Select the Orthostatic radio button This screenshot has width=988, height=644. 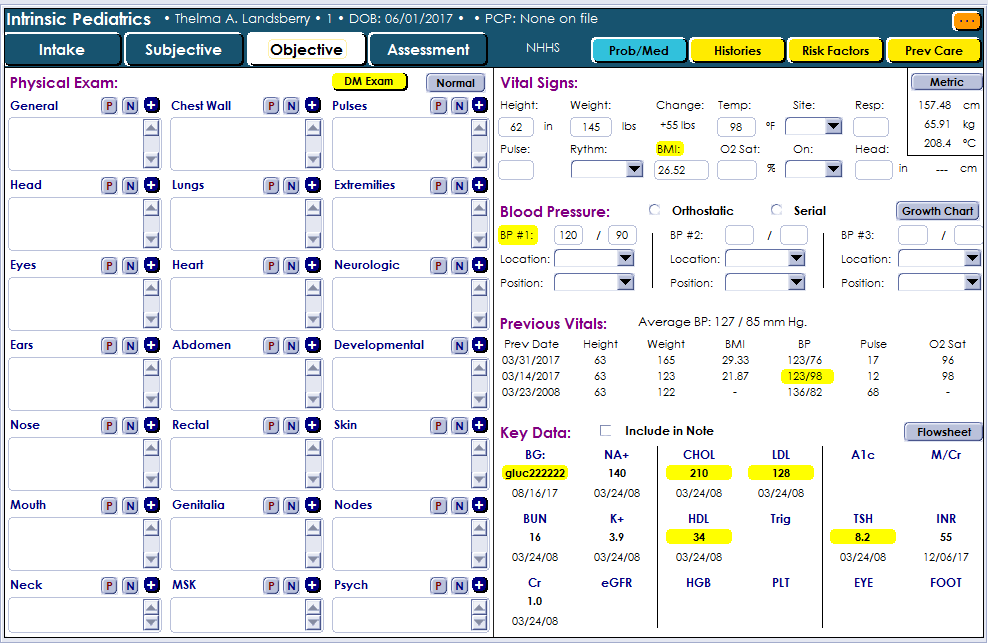[x=656, y=210]
